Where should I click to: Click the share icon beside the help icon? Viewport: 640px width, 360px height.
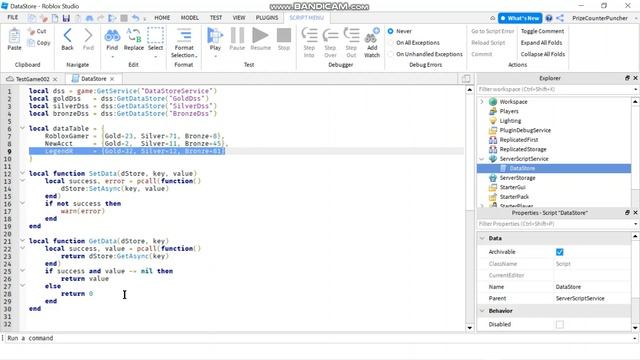(560, 18)
